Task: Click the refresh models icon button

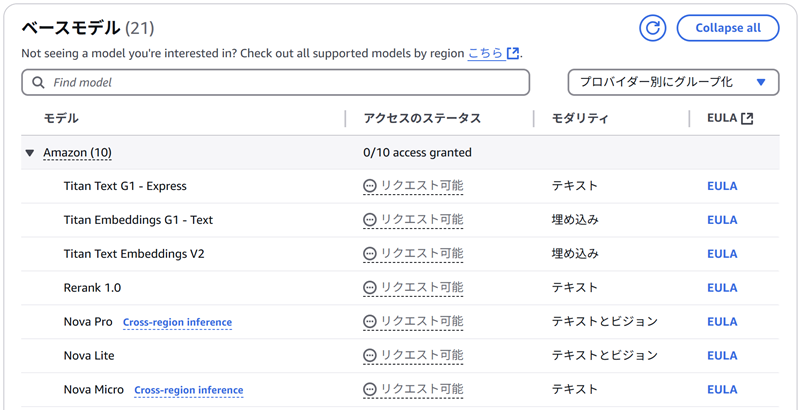Action: [x=653, y=28]
